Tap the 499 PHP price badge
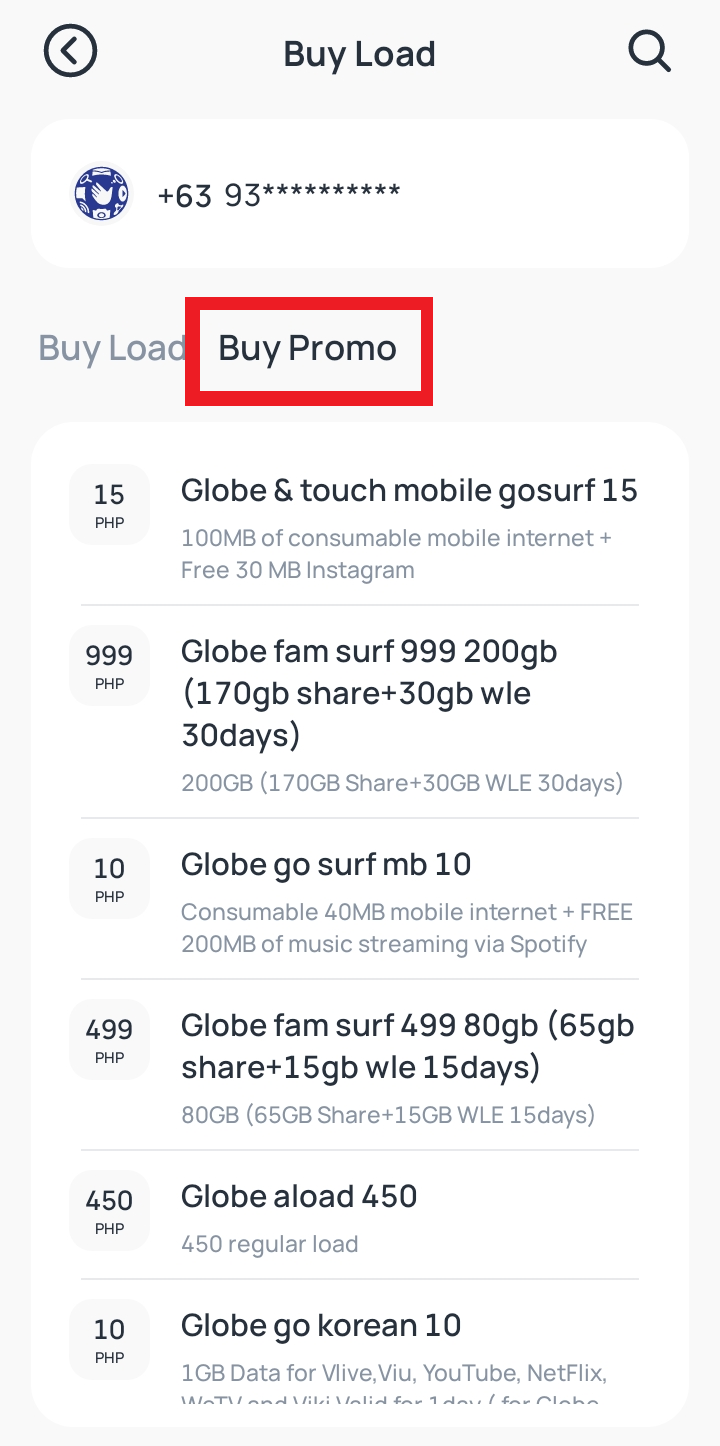The height and width of the screenshot is (1446, 720). [x=109, y=1040]
